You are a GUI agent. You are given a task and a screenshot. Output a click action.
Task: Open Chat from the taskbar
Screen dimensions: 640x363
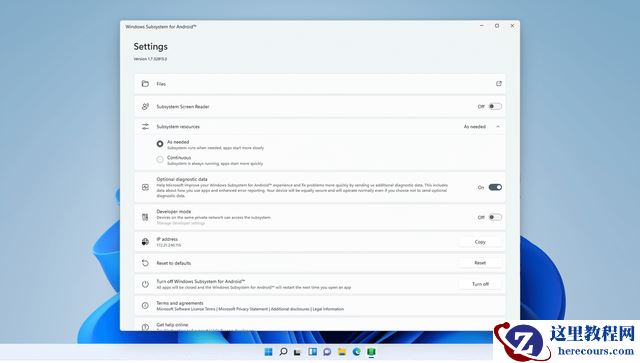pos(327,352)
